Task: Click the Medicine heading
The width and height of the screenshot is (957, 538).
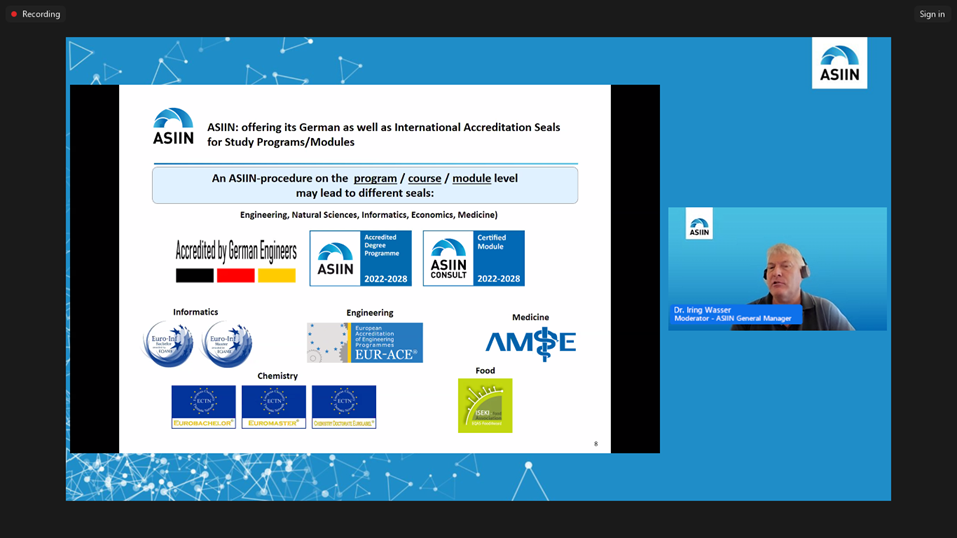Action: pos(530,317)
